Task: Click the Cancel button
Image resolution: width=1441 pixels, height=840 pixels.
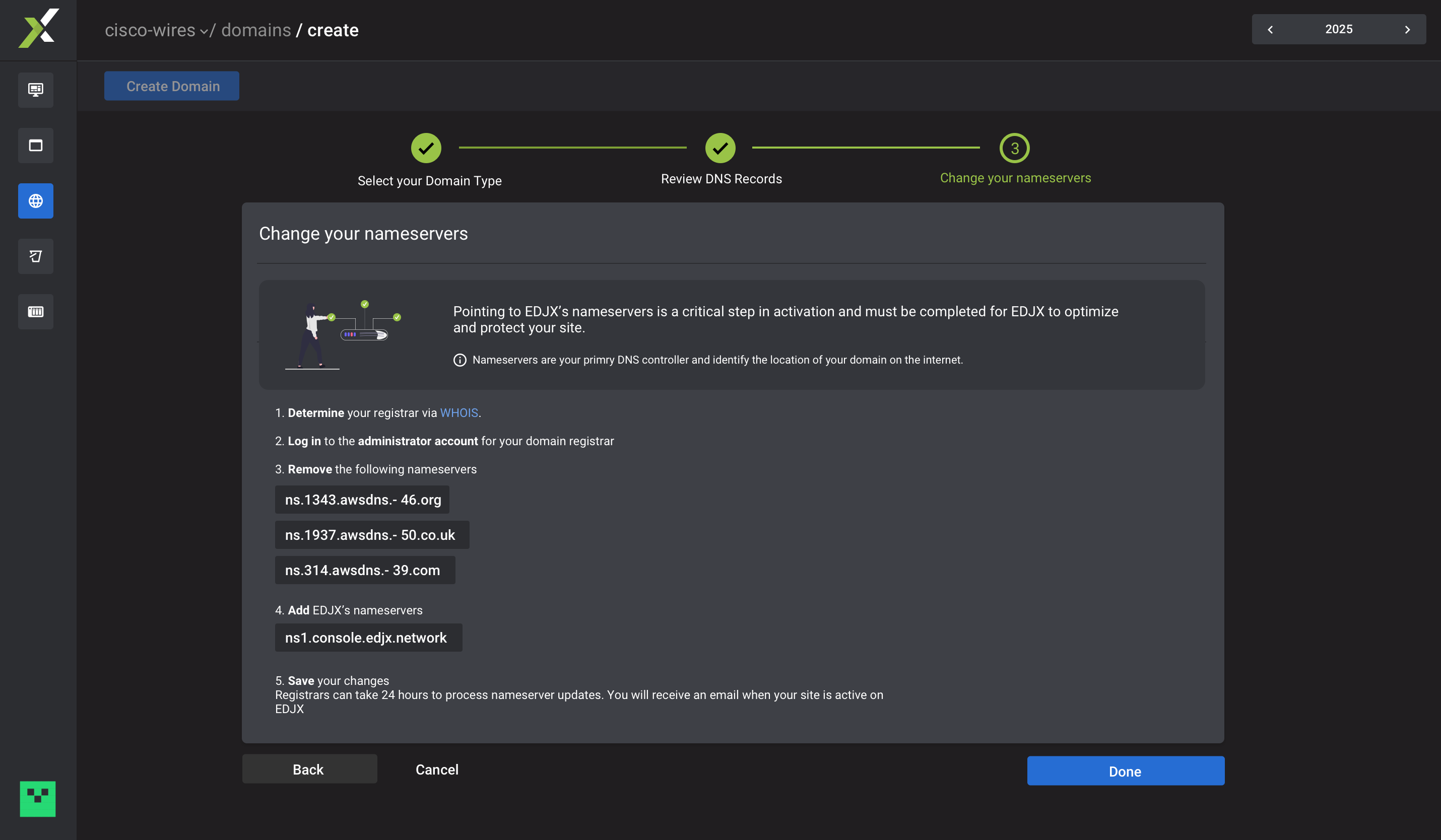Action: [437, 769]
